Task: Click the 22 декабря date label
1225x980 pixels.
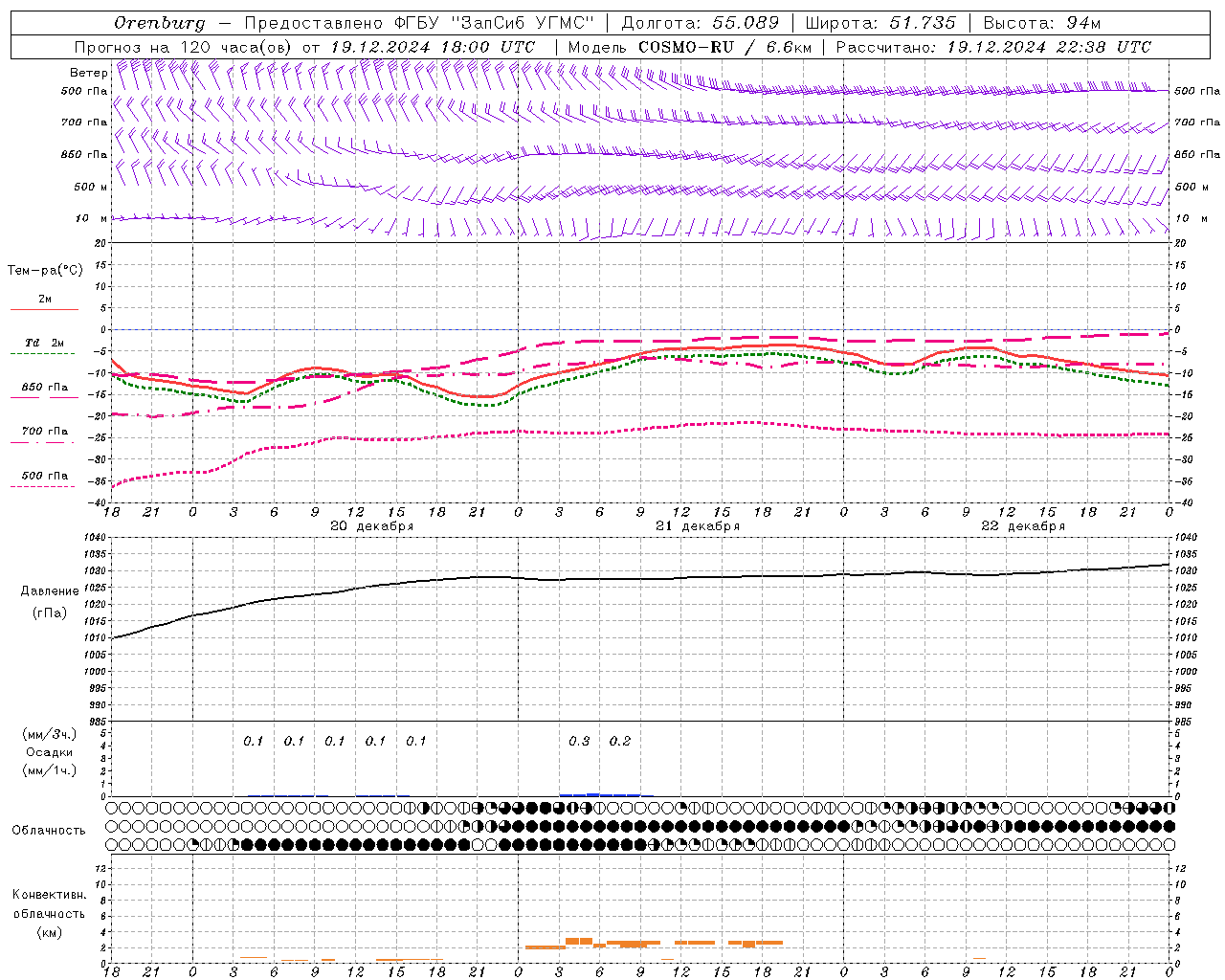Action: point(1023,526)
